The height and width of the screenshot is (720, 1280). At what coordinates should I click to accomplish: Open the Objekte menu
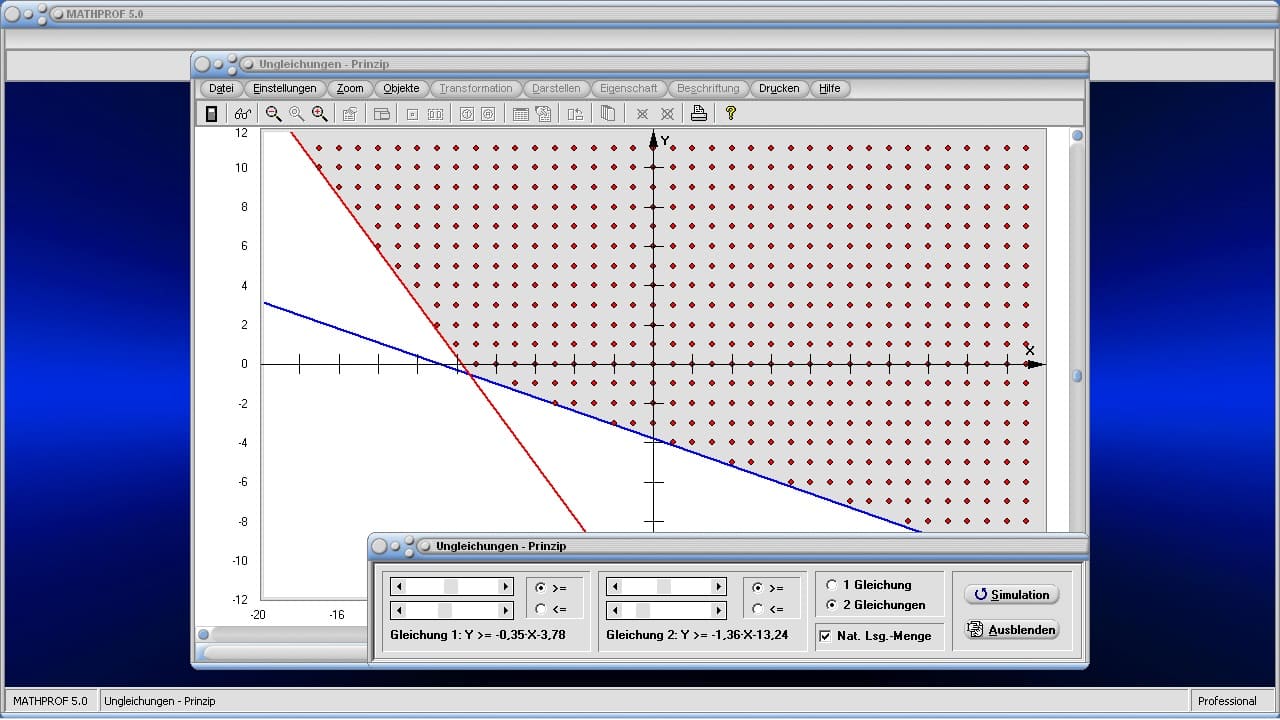402,88
